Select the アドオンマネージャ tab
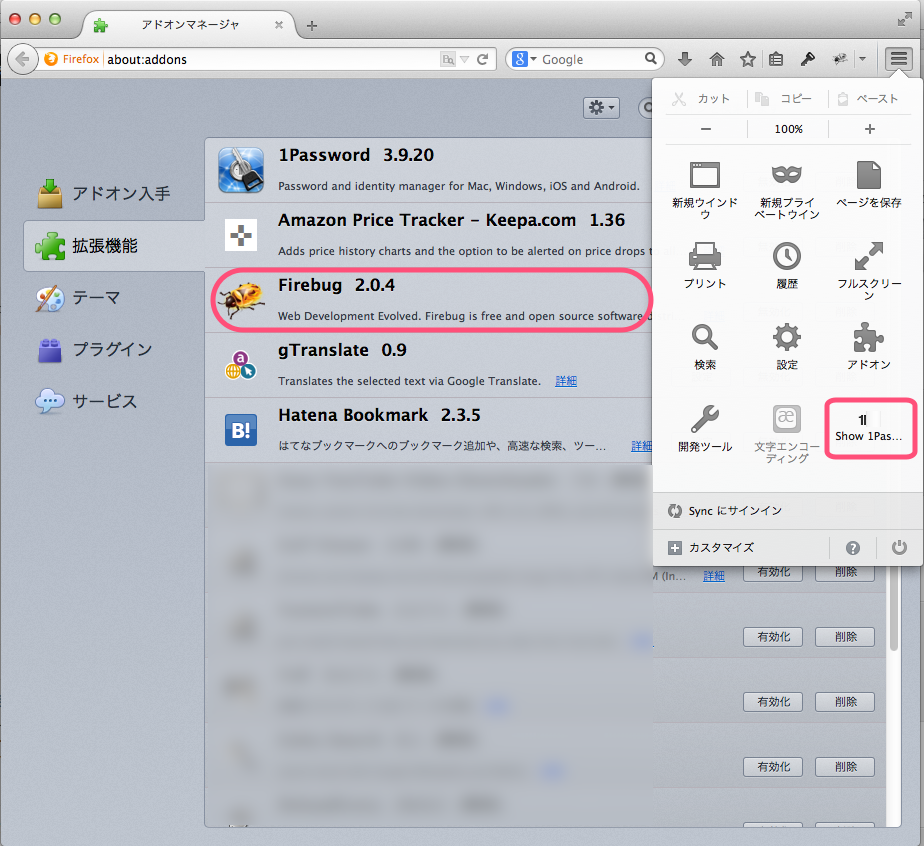This screenshot has height=846, width=924. pyautogui.click(x=190, y=25)
